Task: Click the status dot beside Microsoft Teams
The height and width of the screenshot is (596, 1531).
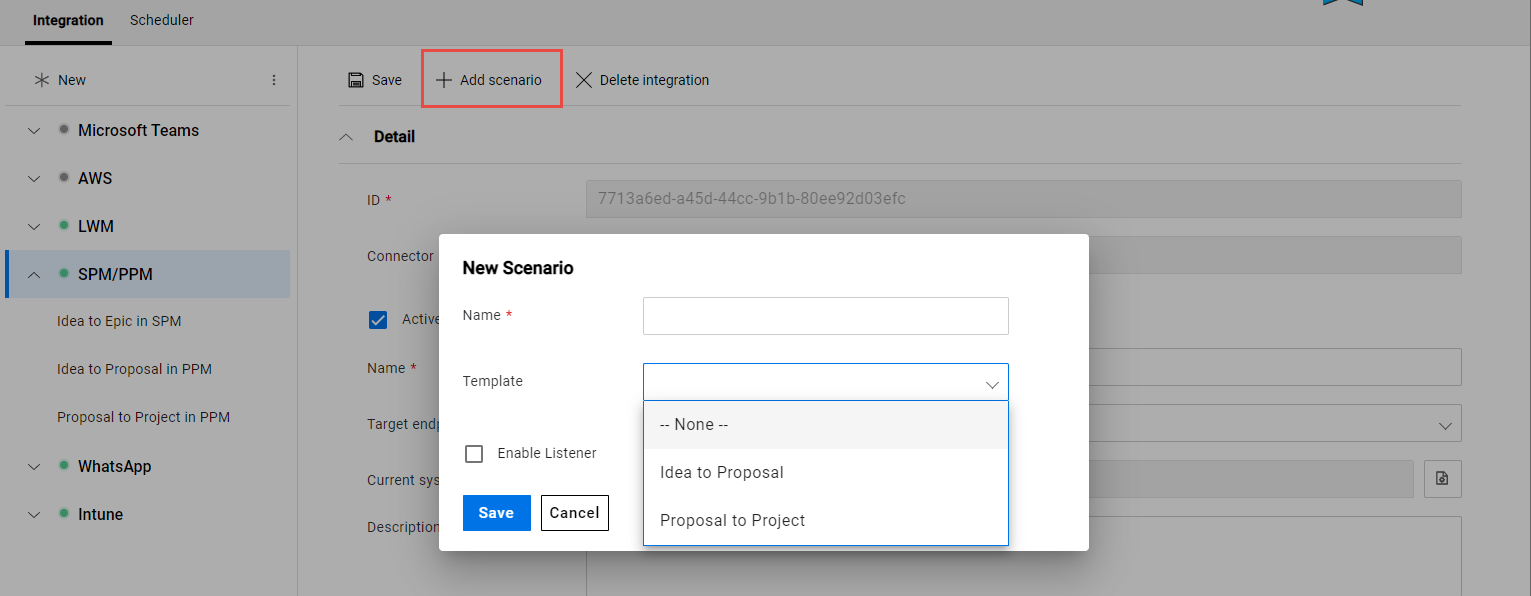Action: point(62,130)
